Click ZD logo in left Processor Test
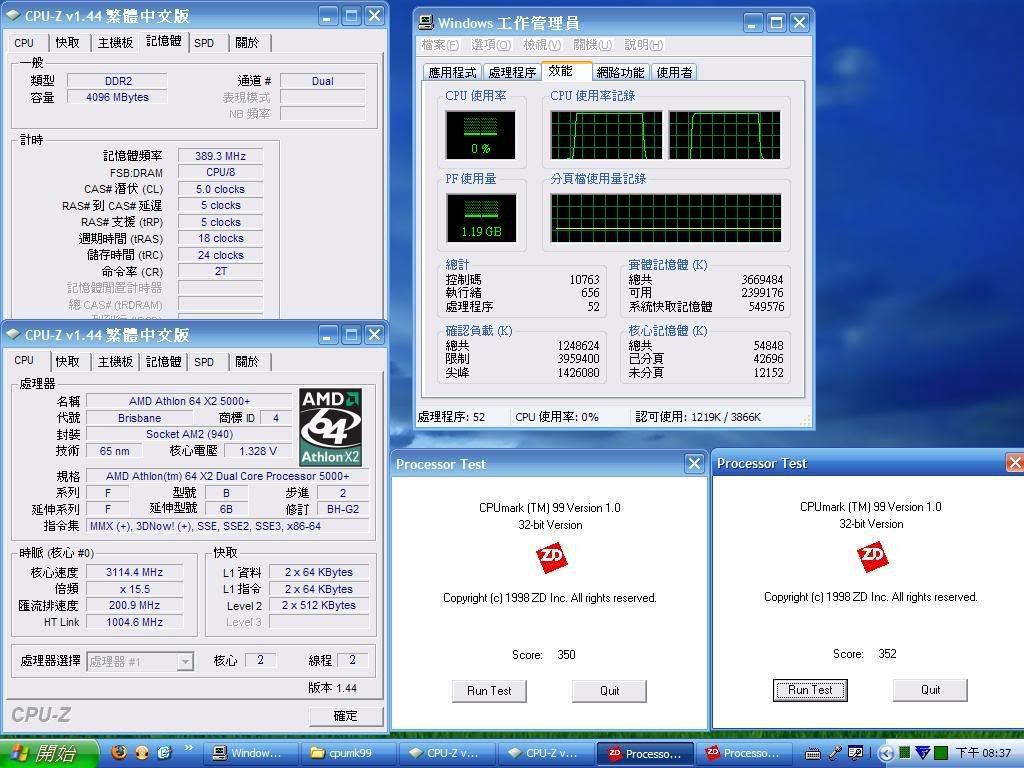The width and height of the screenshot is (1024, 768). pos(551,558)
